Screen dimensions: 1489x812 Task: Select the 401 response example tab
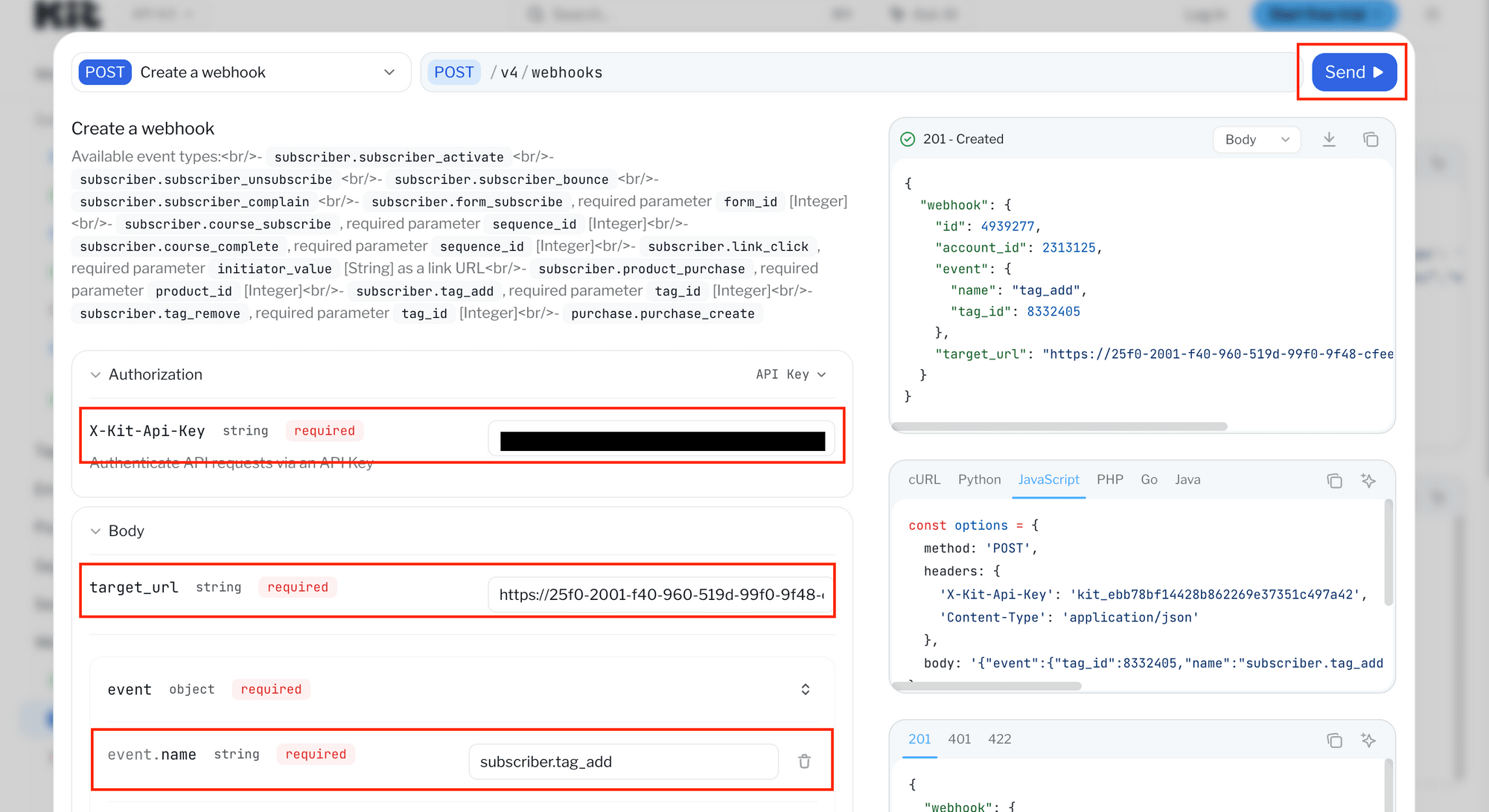pos(959,739)
